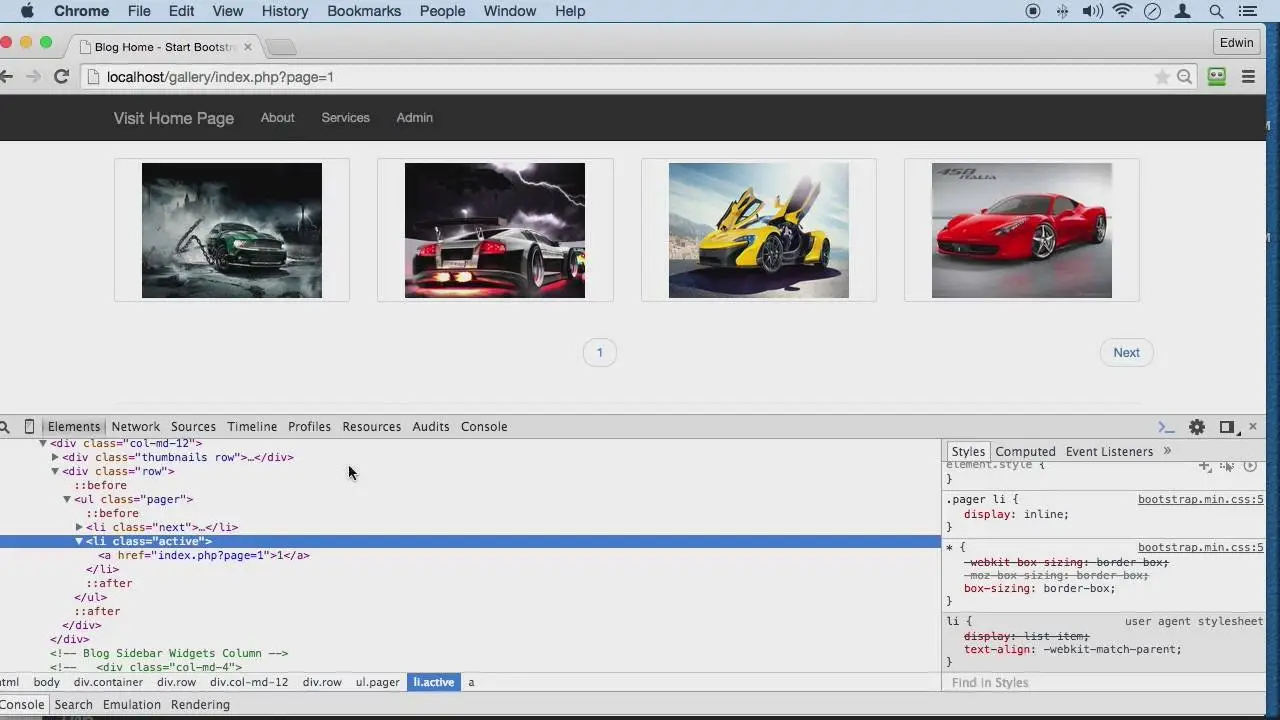Screen dimensions: 1280x720
Task: Go back with the back arrow
Action: point(6,77)
